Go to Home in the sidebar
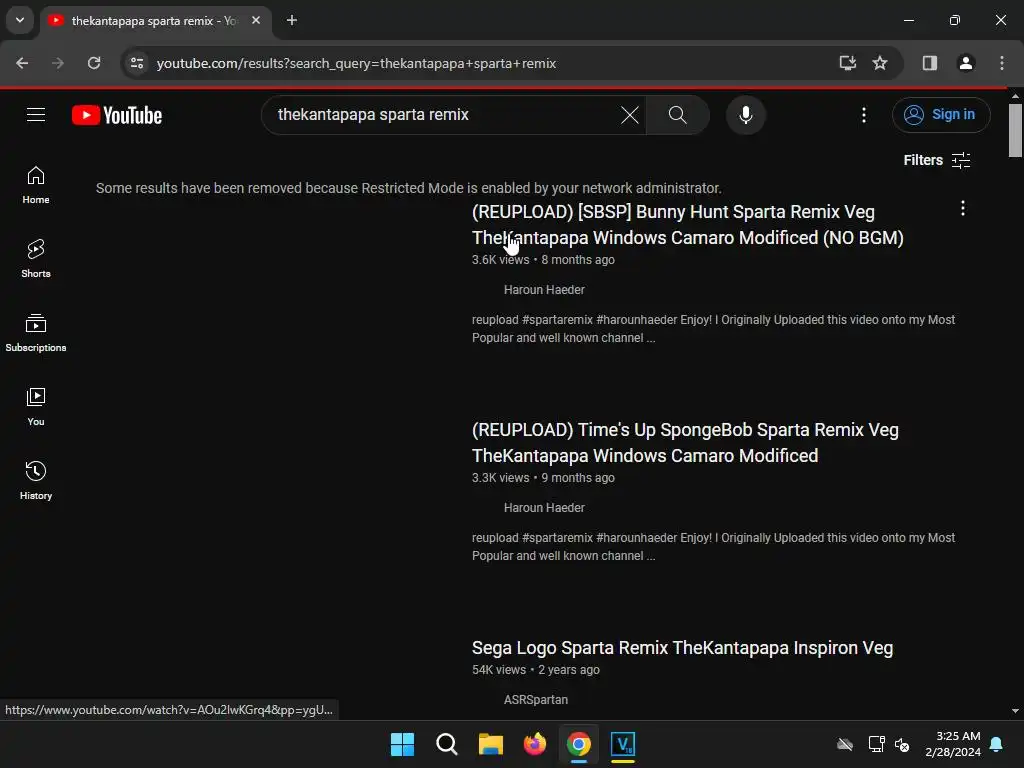The image size is (1024, 768). pos(36,185)
